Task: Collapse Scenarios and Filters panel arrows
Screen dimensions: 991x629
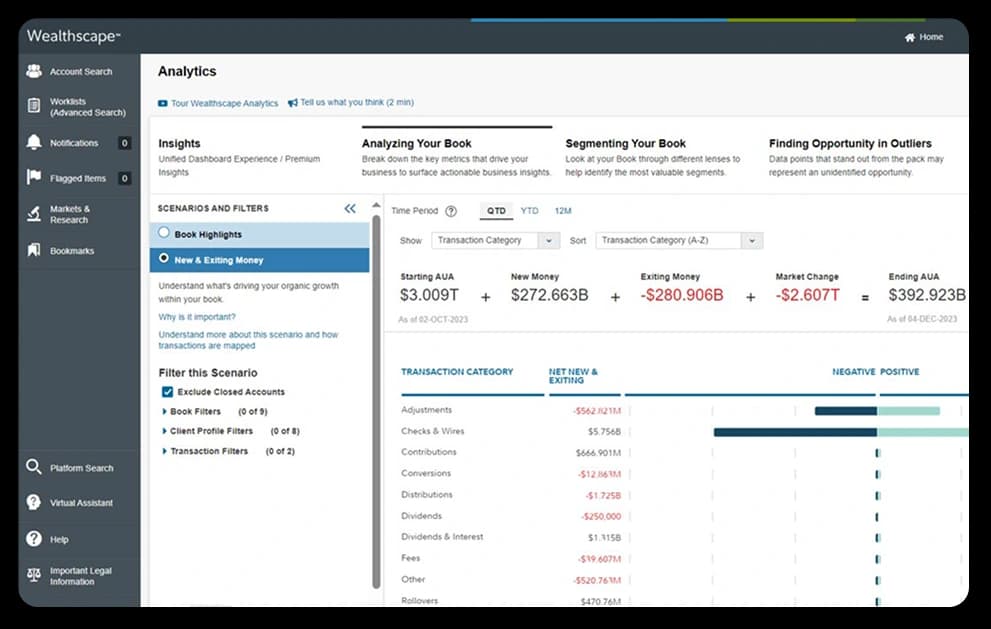Action: tap(350, 208)
